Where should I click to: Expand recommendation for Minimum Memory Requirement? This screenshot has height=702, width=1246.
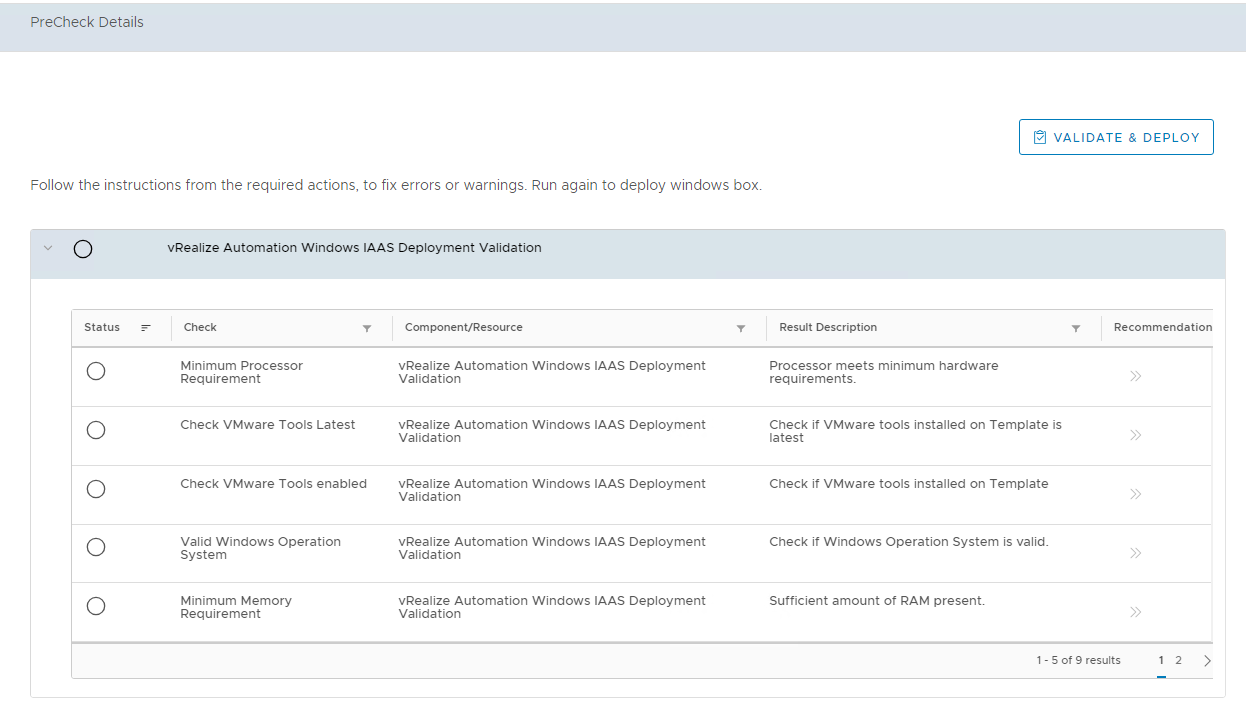click(1135, 612)
